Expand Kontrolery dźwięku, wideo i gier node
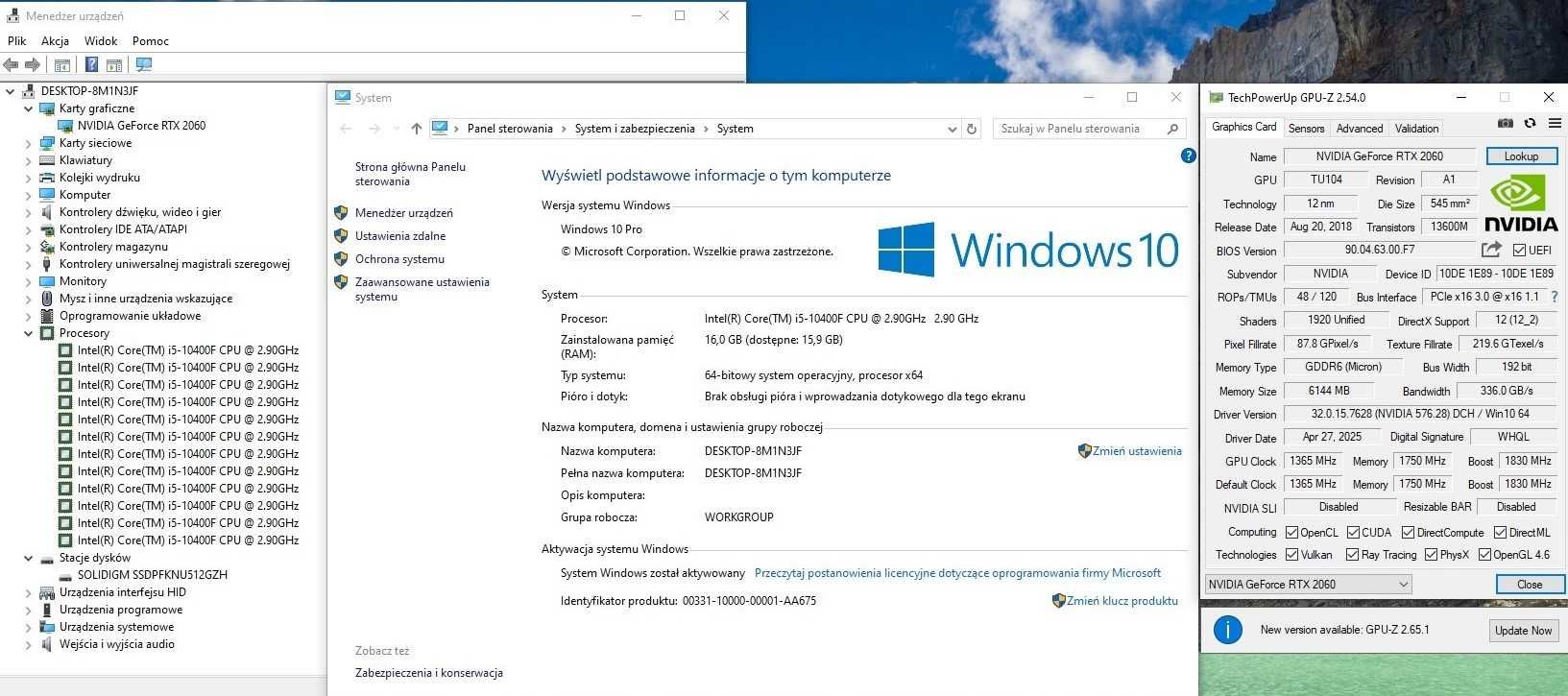The height and width of the screenshot is (696, 1568). point(29,212)
